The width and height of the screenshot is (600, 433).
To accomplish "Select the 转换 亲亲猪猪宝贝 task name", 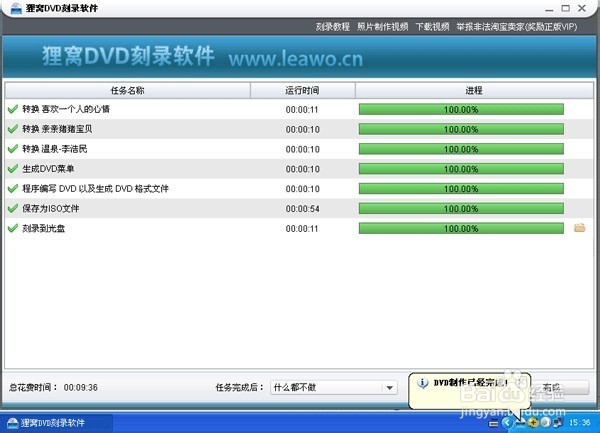I will tap(57, 129).
